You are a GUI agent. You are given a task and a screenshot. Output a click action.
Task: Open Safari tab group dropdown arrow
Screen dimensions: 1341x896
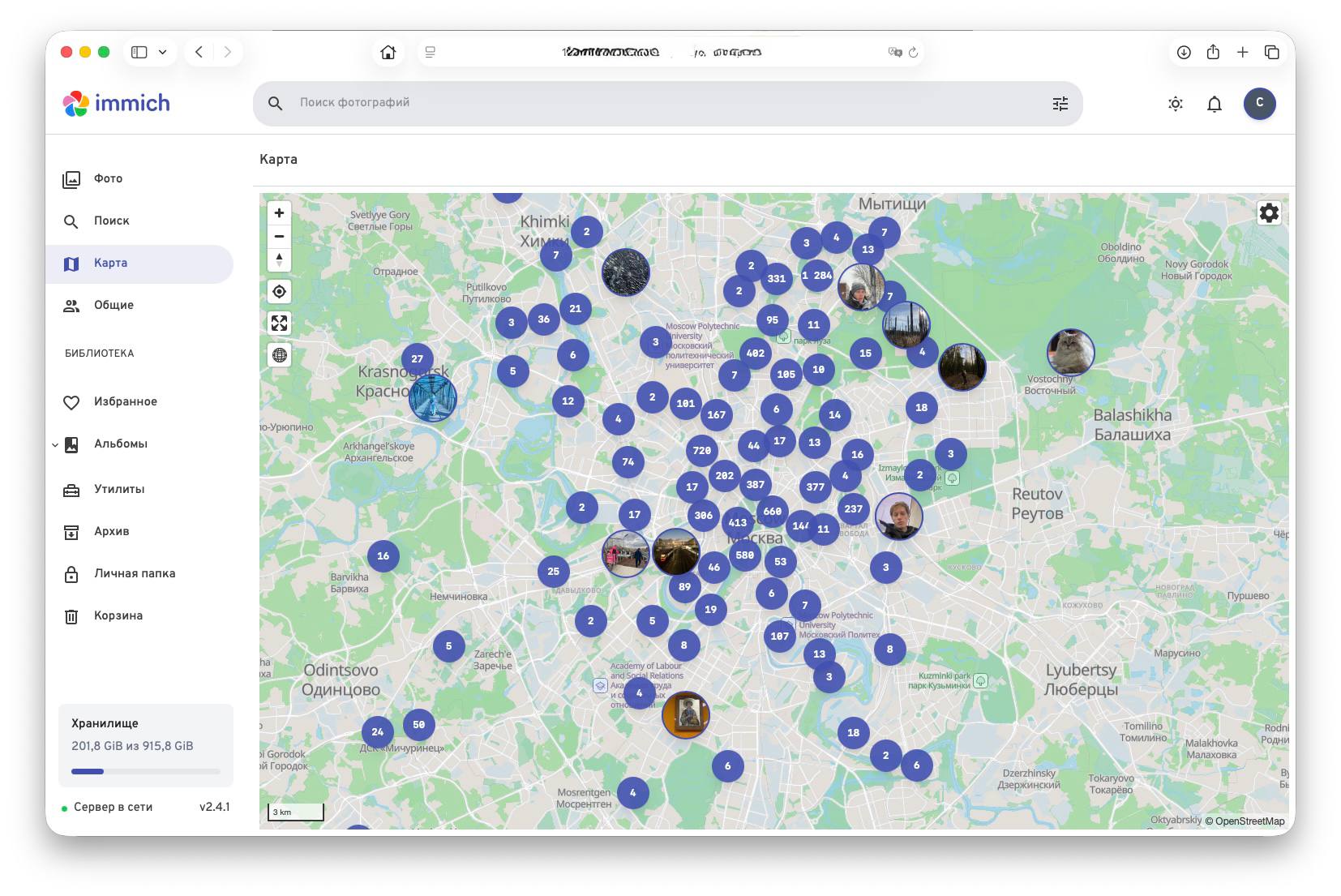coord(162,53)
